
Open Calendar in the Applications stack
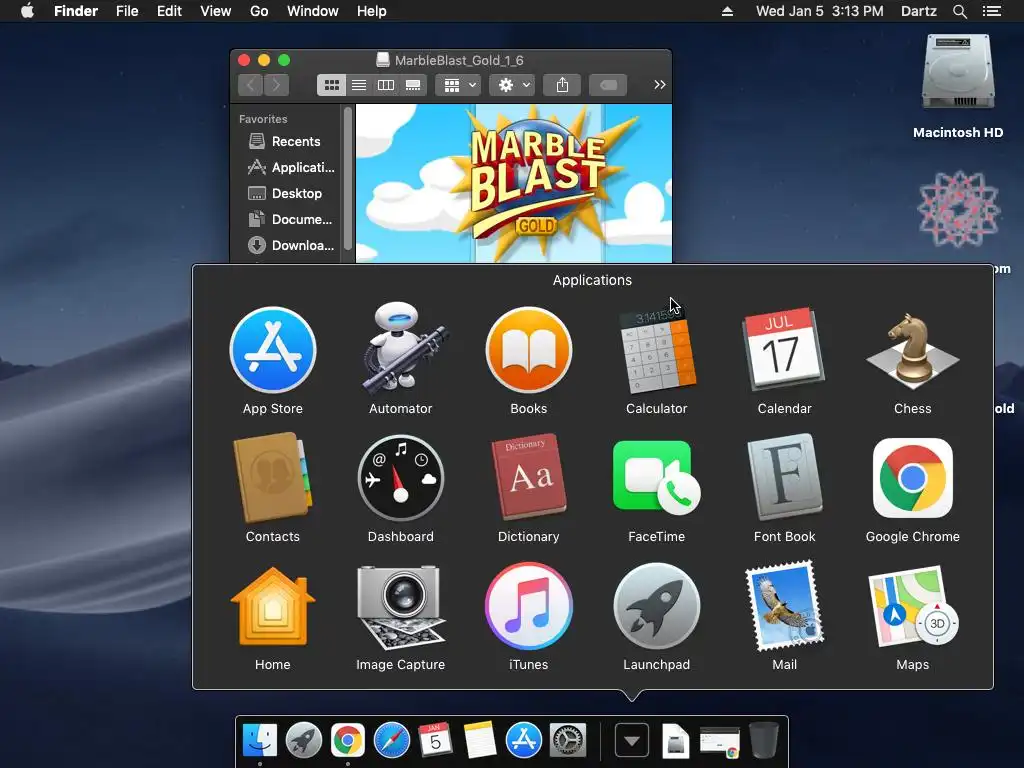pos(784,350)
